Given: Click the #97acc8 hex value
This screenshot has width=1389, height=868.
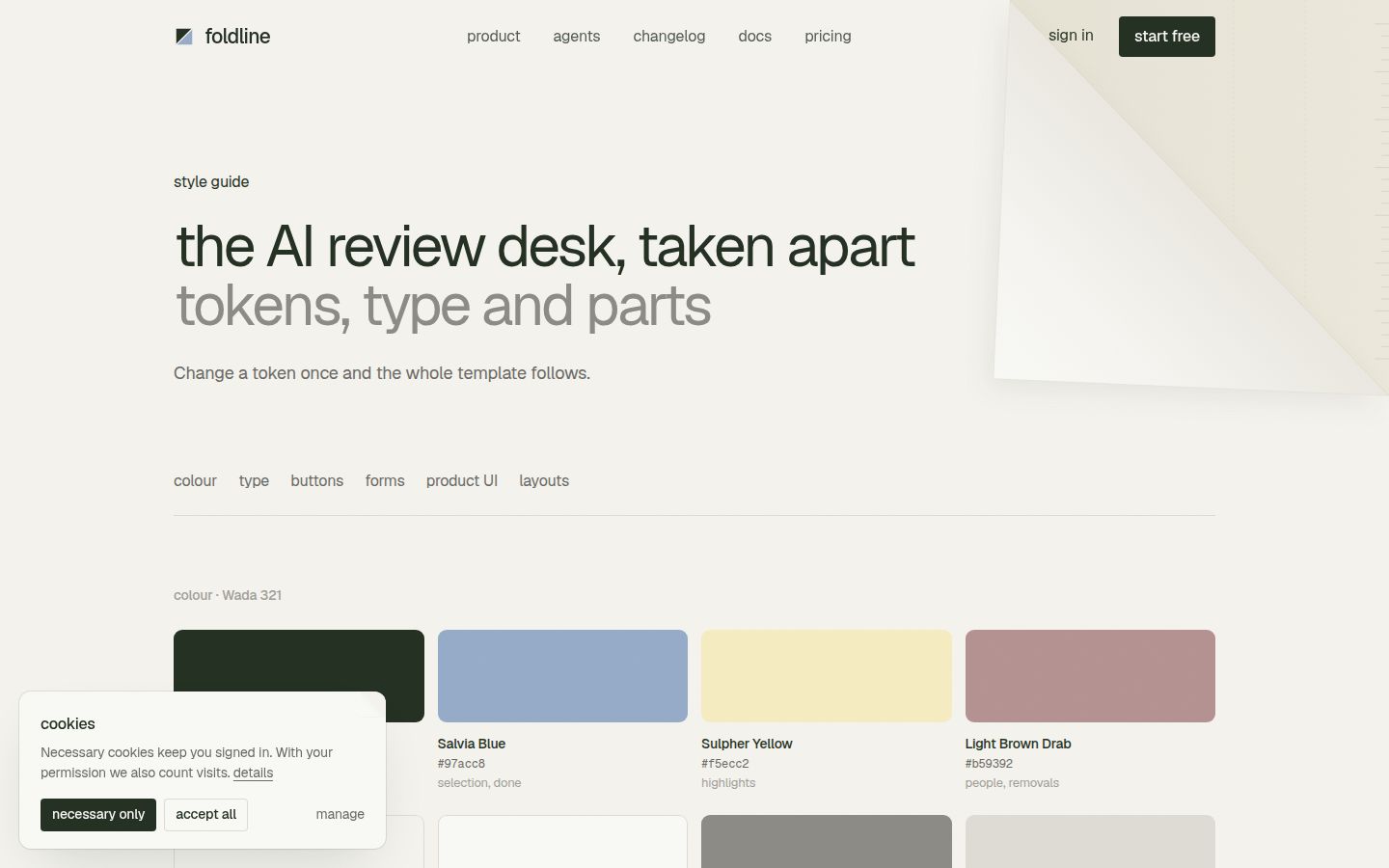Looking at the screenshot, I should (x=461, y=764).
